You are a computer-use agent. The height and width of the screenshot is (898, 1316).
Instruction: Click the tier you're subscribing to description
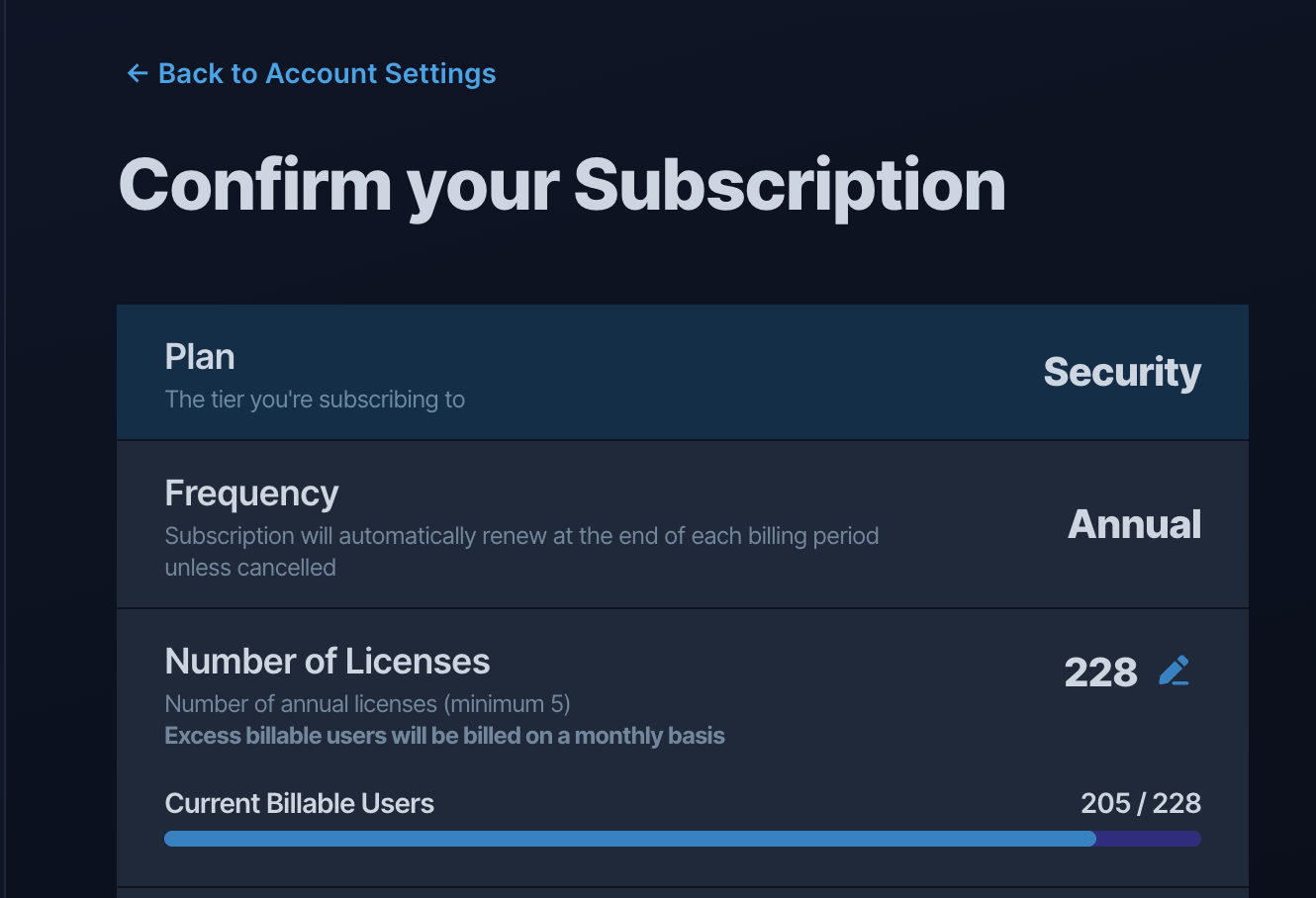point(315,400)
